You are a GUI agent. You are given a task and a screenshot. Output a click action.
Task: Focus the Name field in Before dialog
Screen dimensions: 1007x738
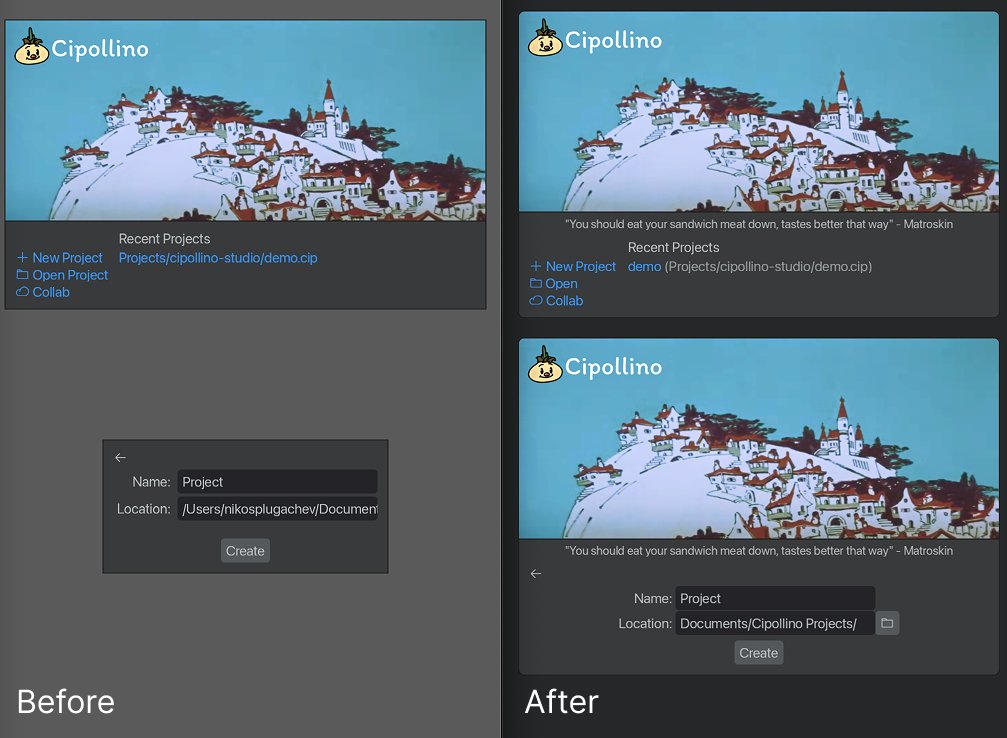pyautogui.click(x=277, y=482)
